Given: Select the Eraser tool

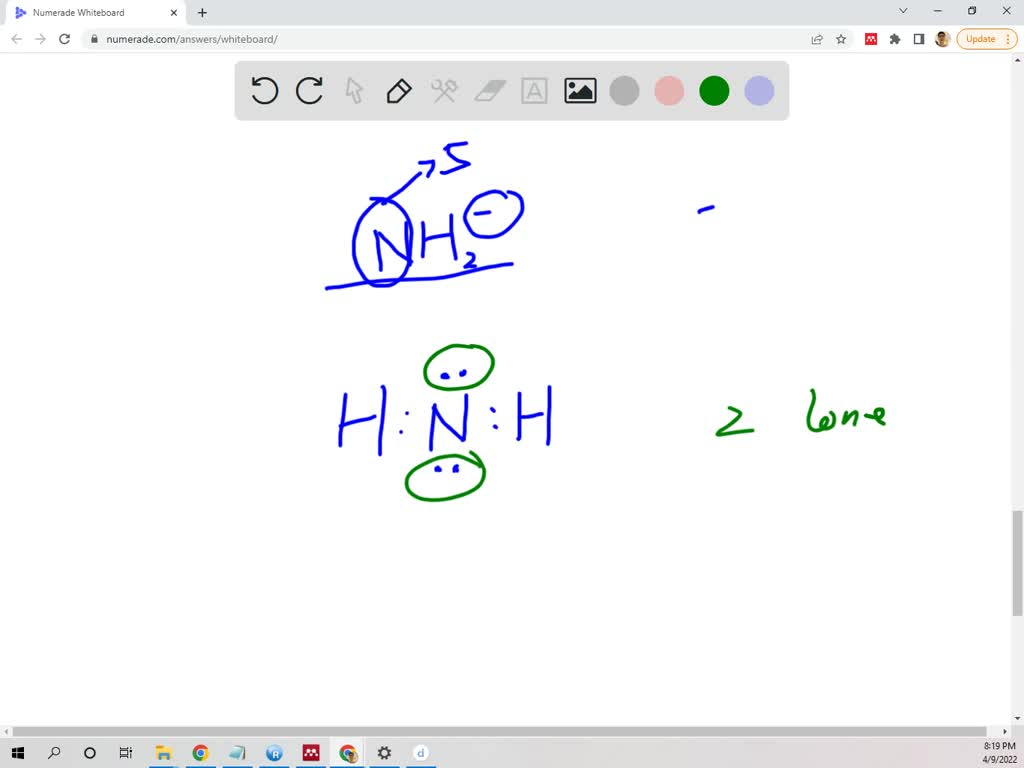Looking at the screenshot, I should 489,91.
